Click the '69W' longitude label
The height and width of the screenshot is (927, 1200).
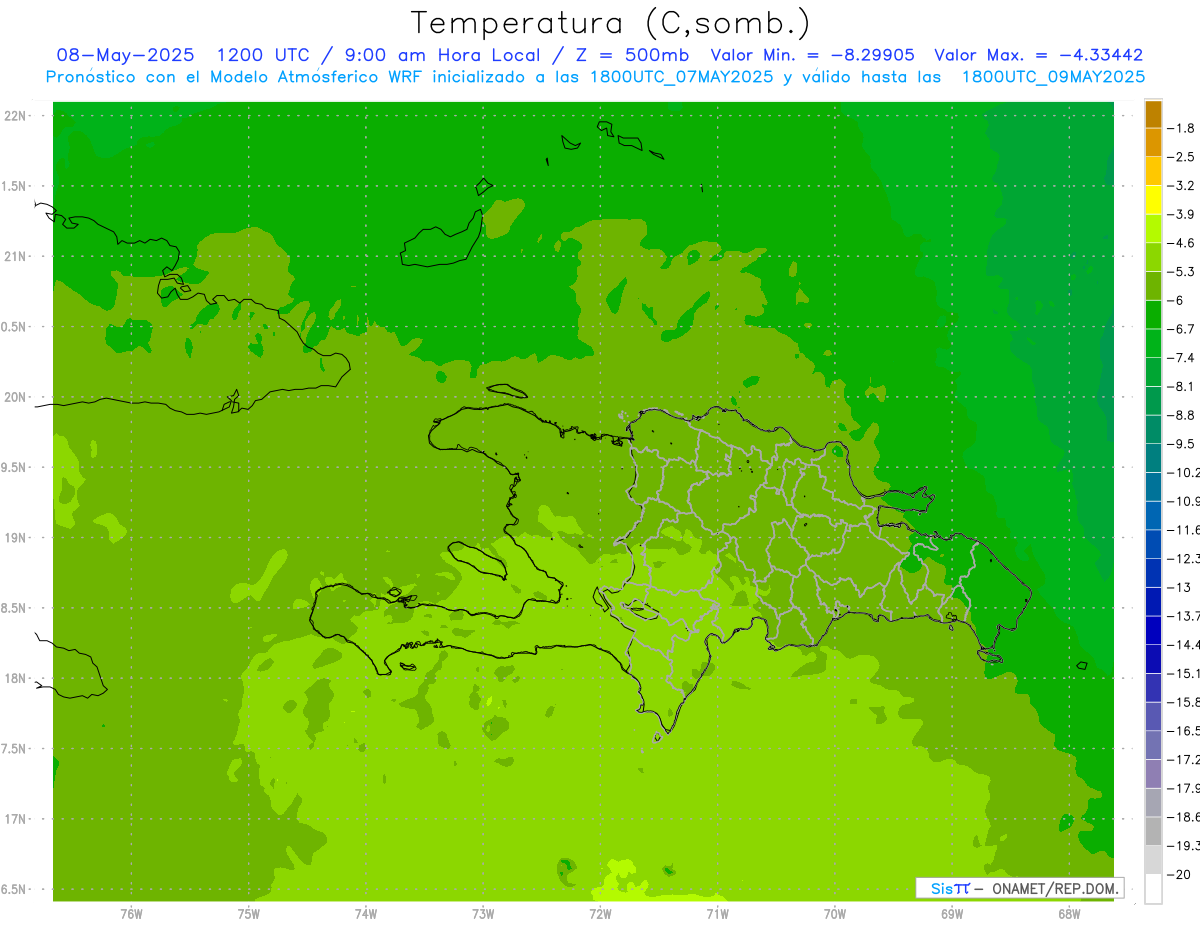tap(952, 914)
